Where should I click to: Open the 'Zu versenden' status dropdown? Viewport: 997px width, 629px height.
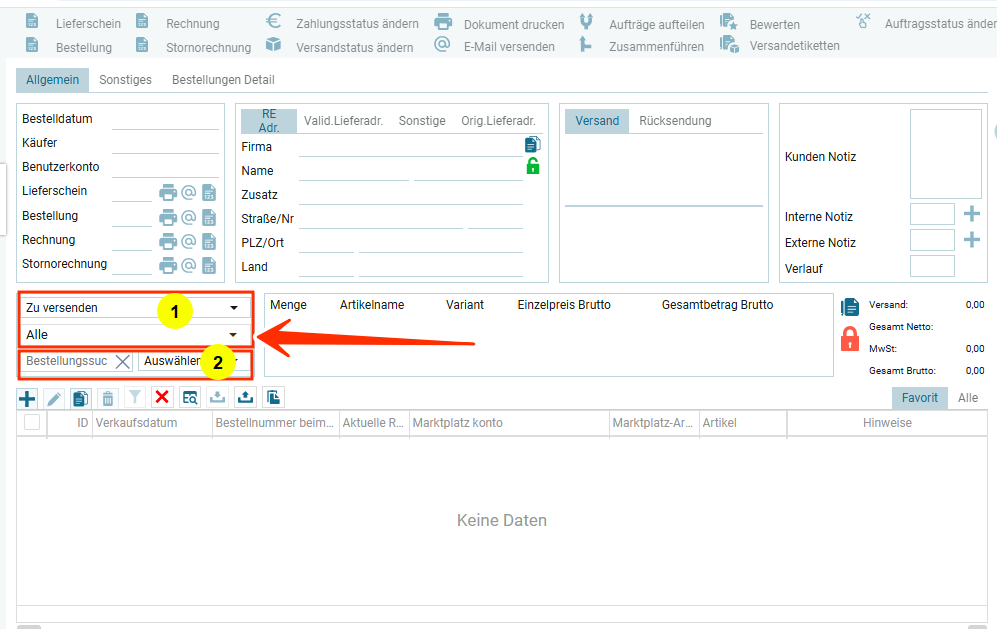[135, 308]
